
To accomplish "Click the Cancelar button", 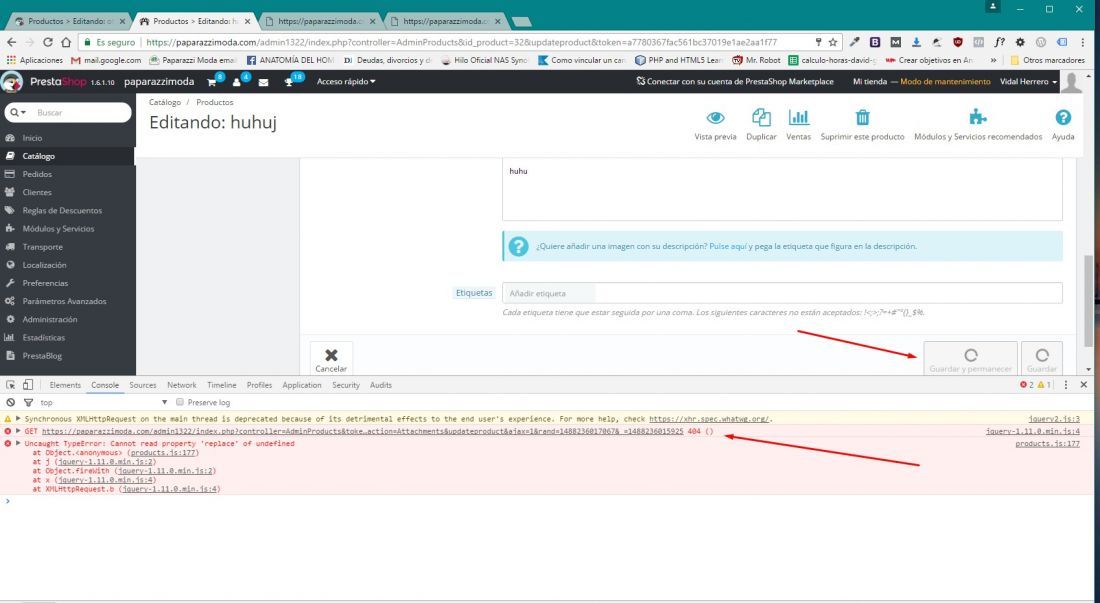I will [331, 359].
